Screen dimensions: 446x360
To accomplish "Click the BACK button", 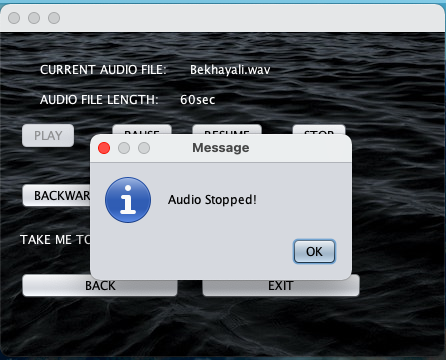I will 100,286.
